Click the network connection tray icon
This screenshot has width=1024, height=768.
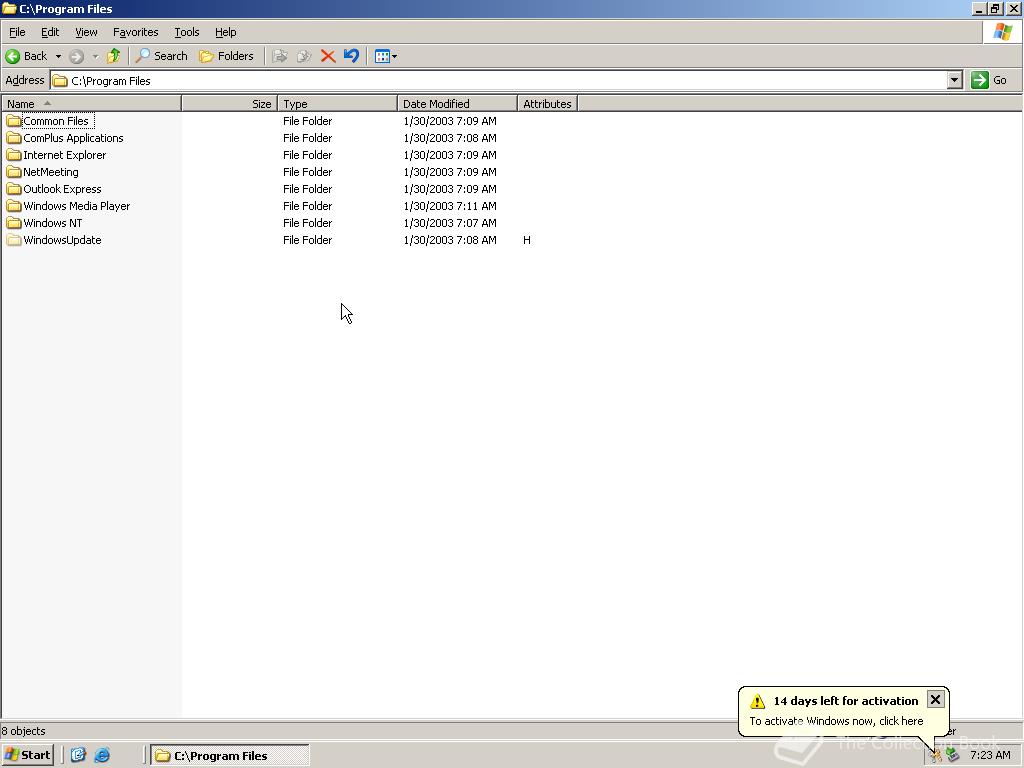pos(952,756)
